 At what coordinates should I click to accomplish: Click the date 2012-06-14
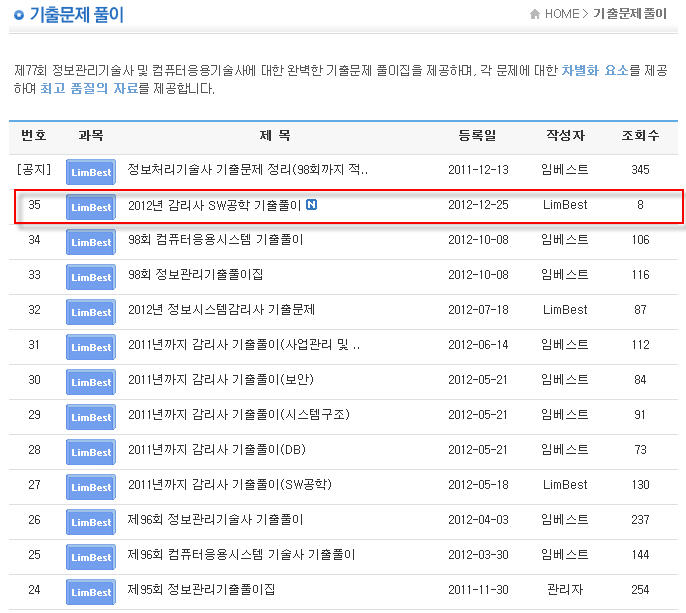(478, 345)
